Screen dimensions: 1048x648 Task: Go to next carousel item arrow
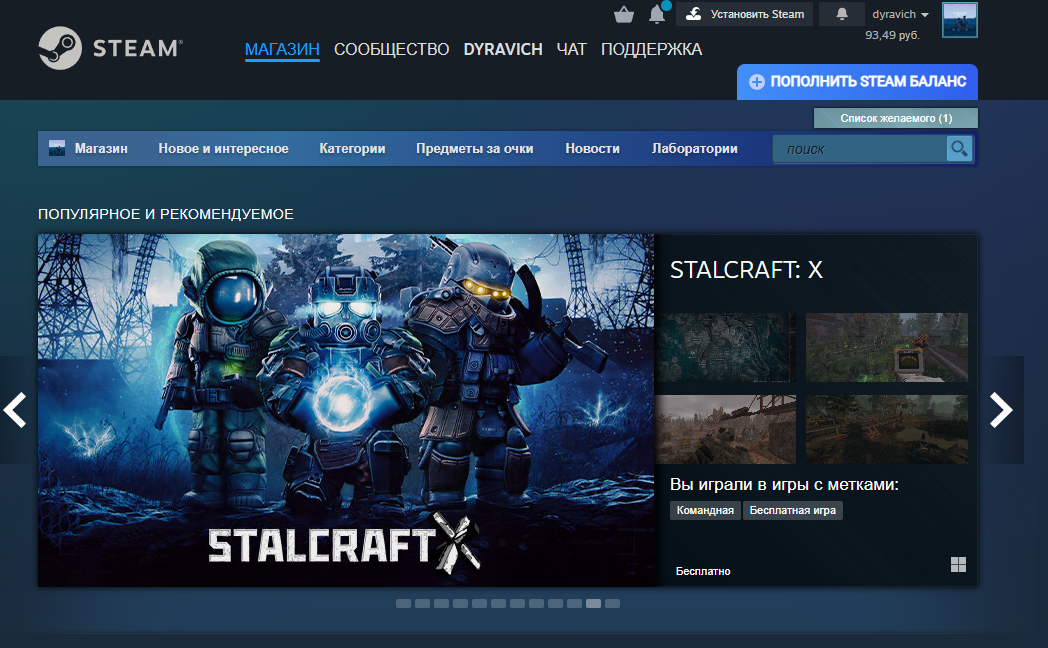point(1001,410)
